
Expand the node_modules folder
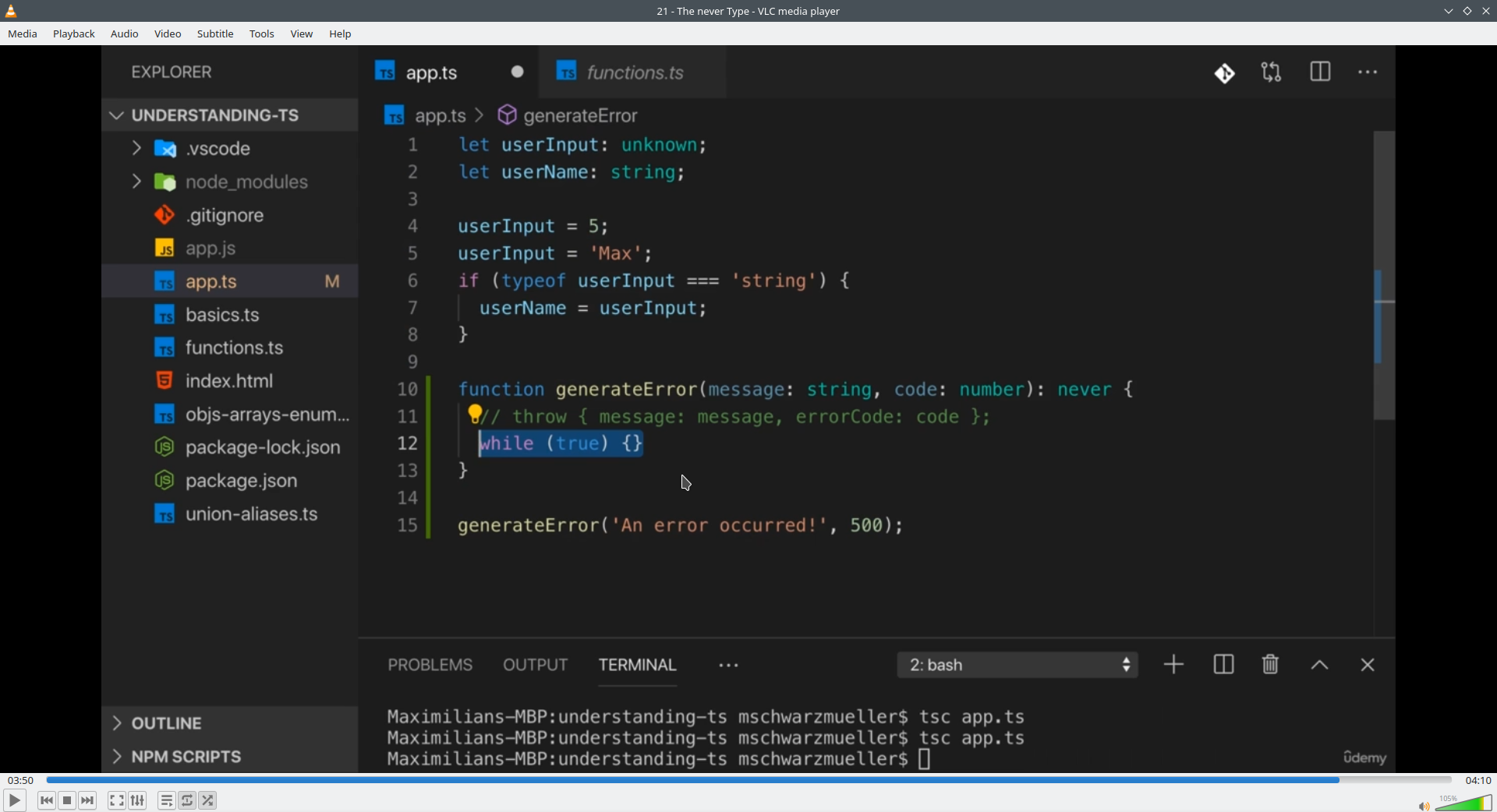click(230, 182)
